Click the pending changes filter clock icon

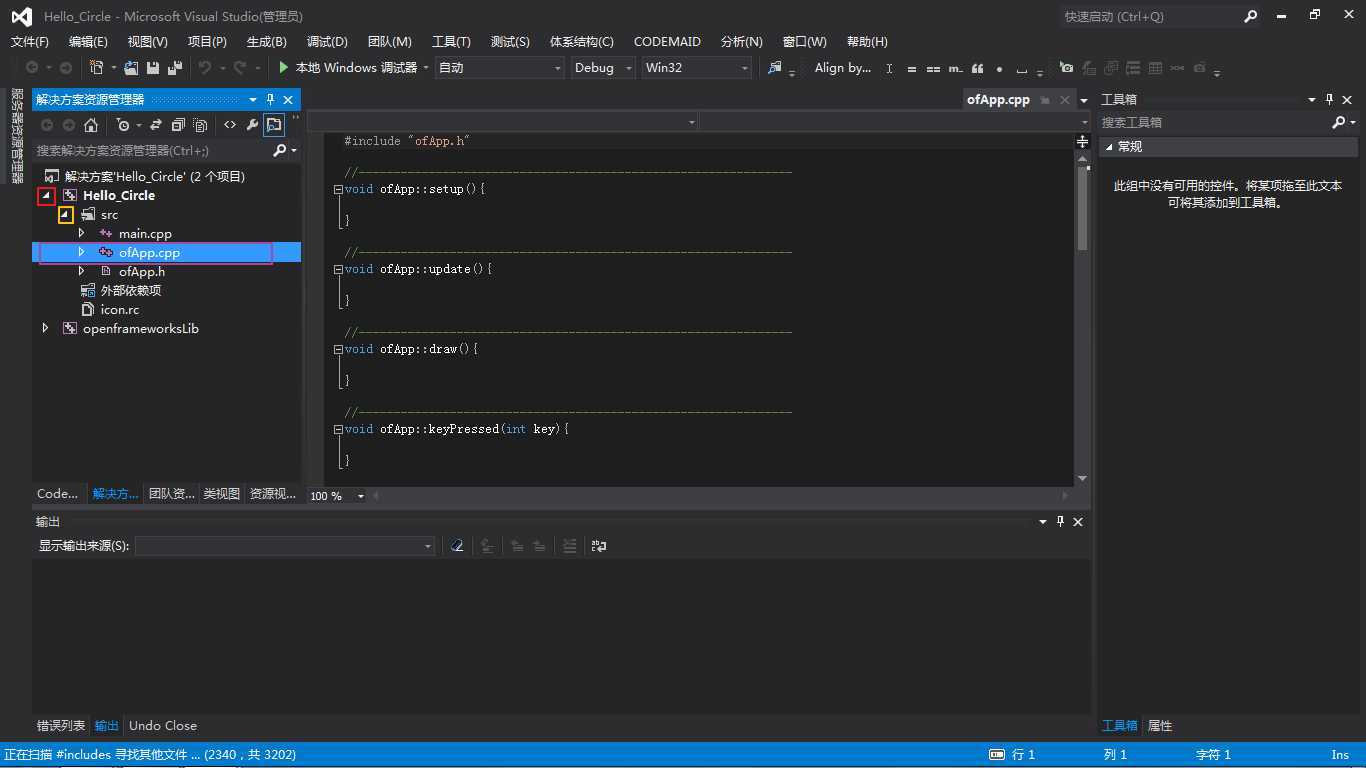point(122,125)
